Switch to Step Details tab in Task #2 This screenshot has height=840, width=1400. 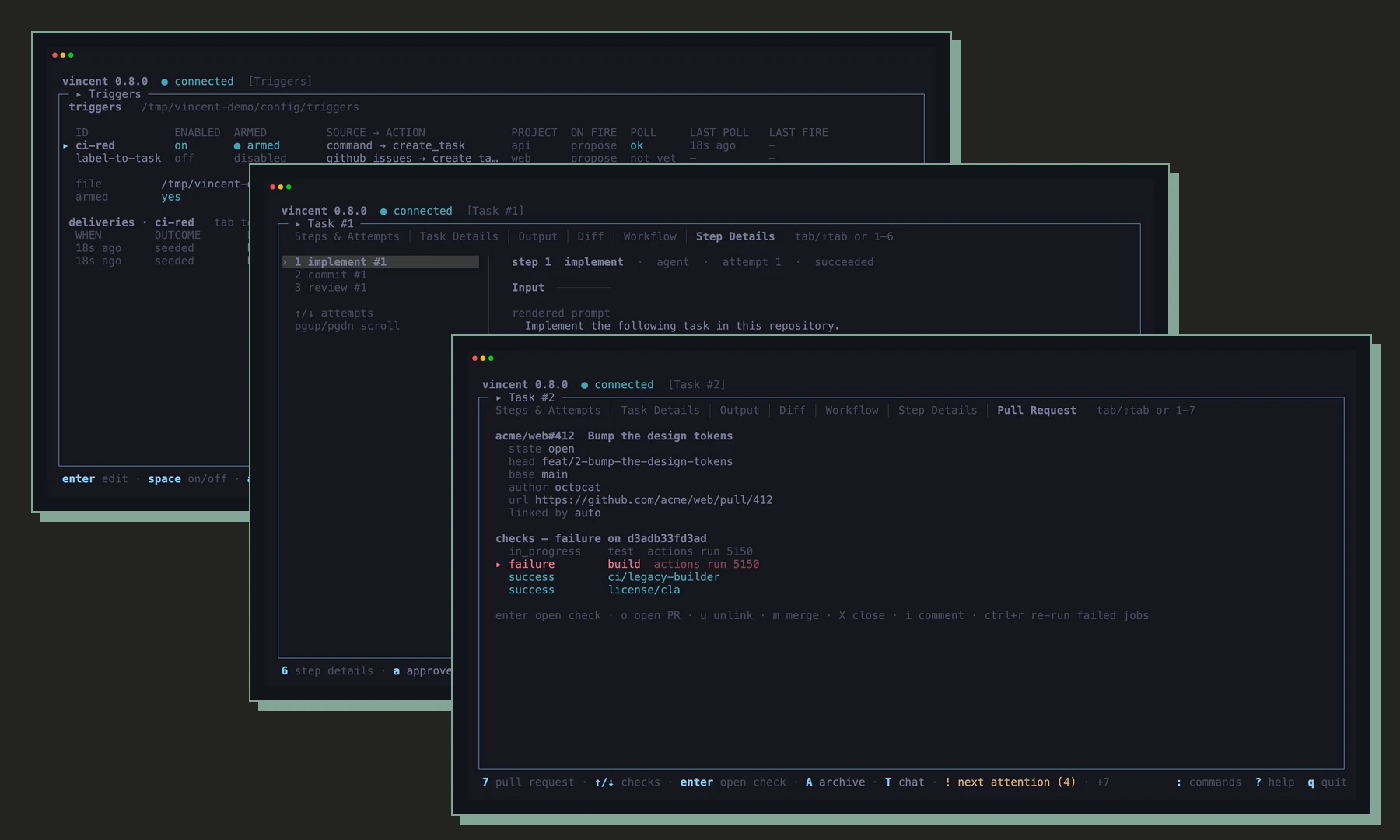pos(937,410)
